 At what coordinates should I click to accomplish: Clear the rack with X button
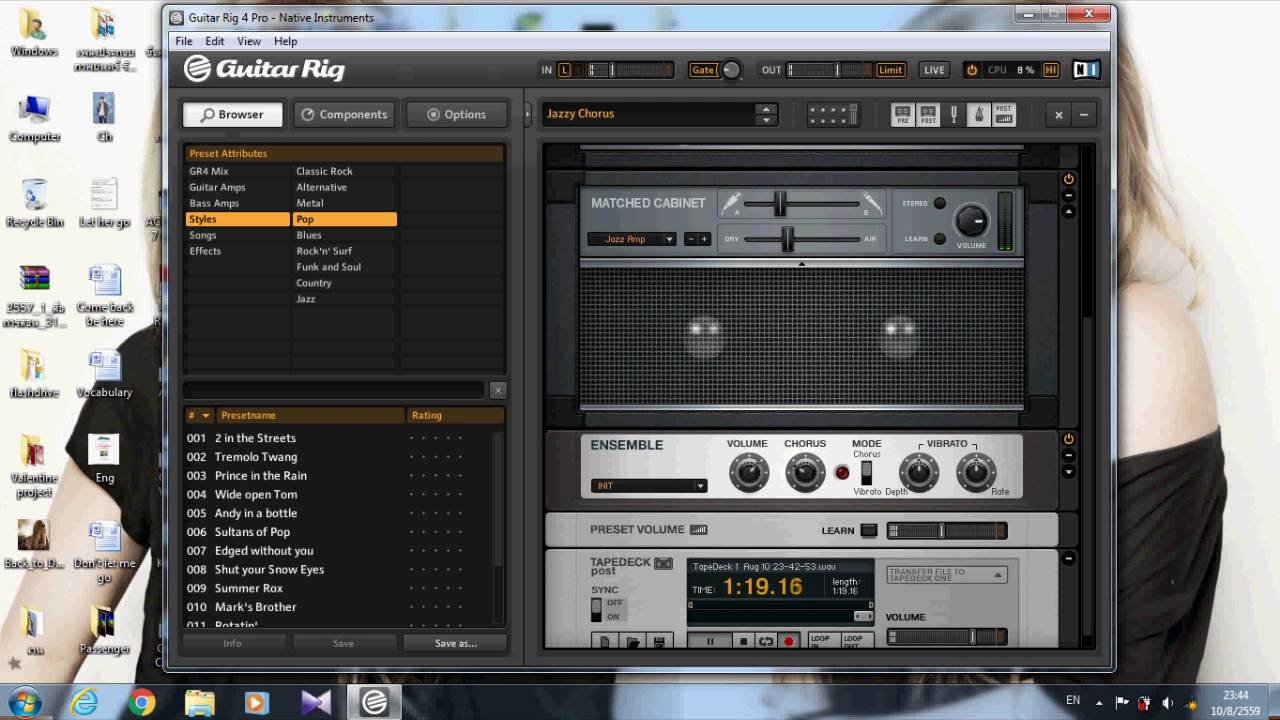(x=1059, y=115)
